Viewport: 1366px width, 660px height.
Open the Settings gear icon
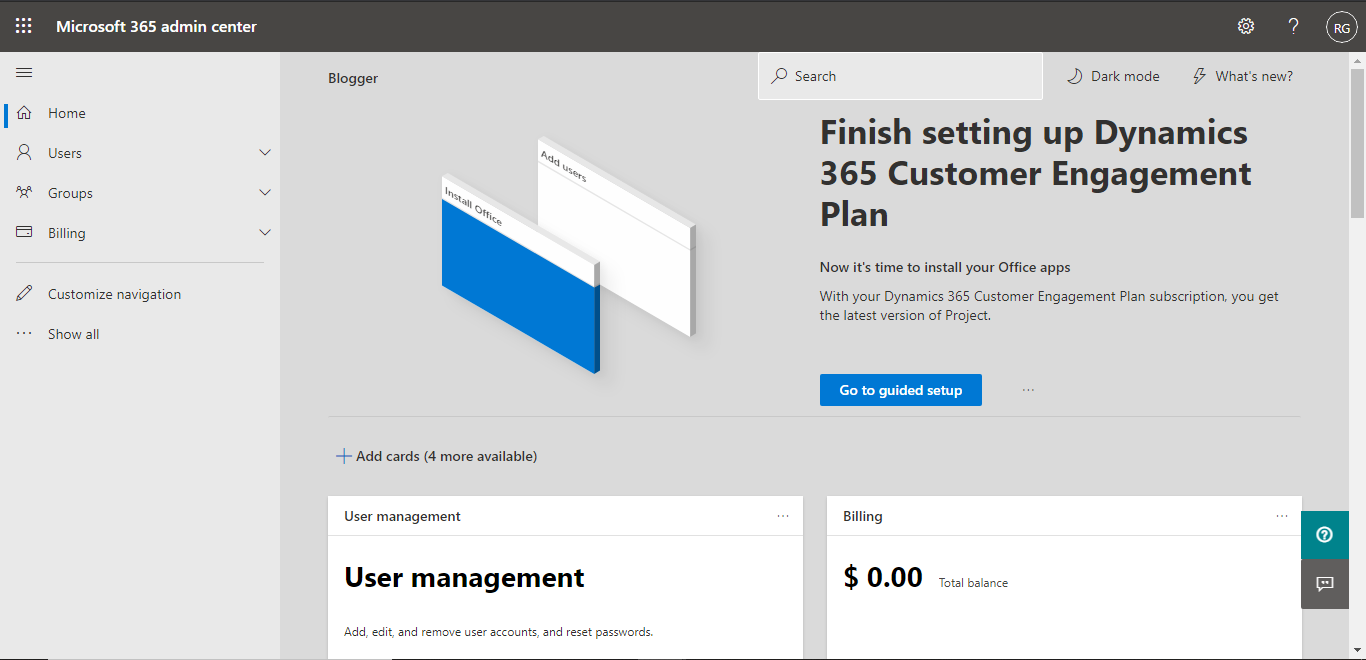coord(1246,26)
